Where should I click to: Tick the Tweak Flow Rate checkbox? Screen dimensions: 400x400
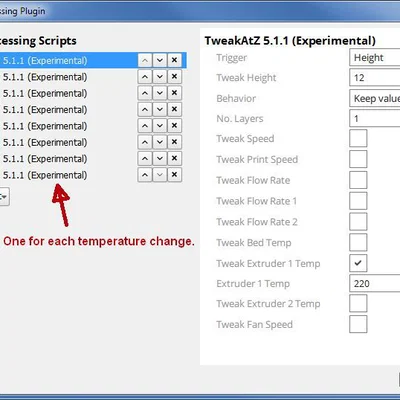tap(358, 180)
